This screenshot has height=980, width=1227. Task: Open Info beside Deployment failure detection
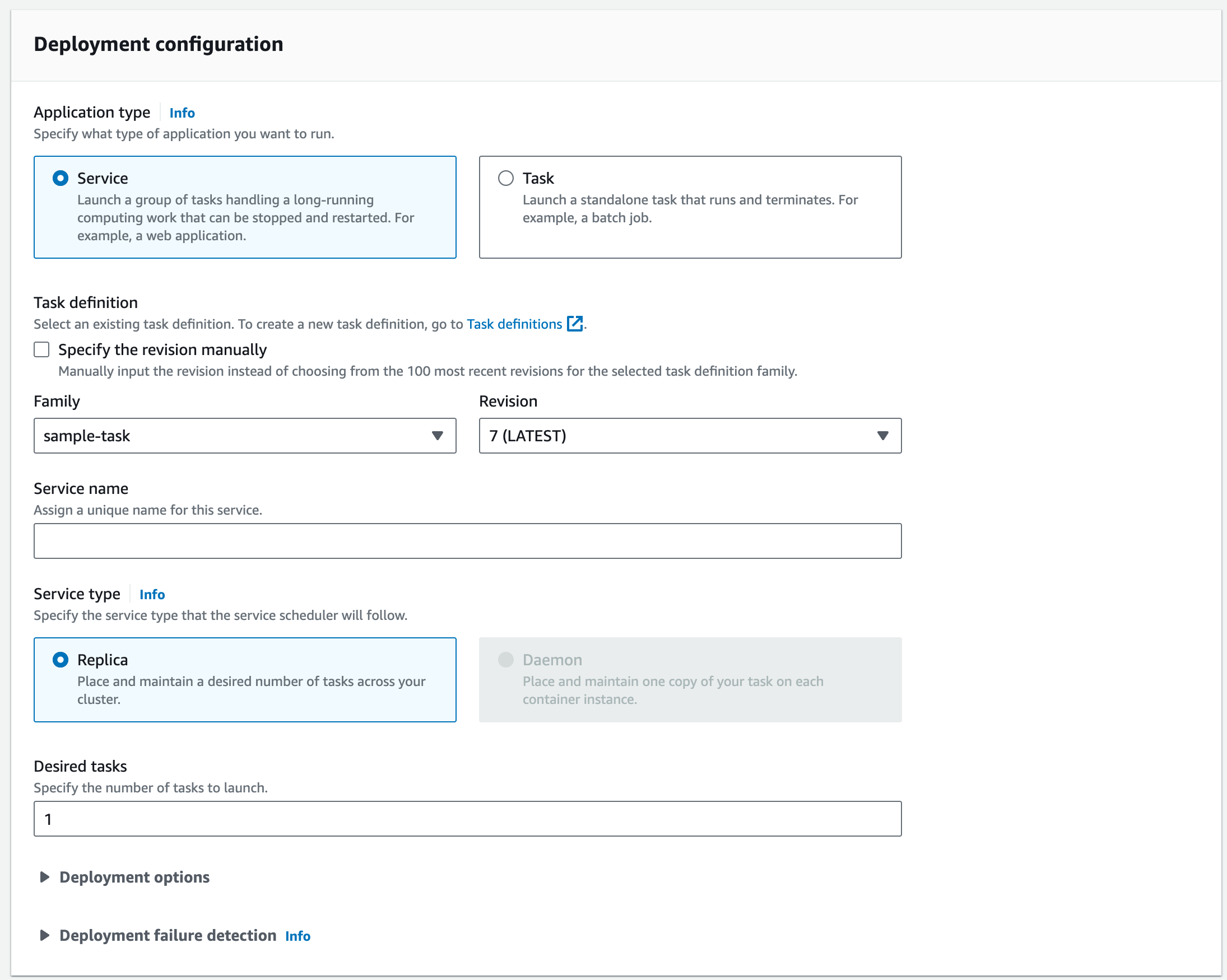click(x=298, y=936)
